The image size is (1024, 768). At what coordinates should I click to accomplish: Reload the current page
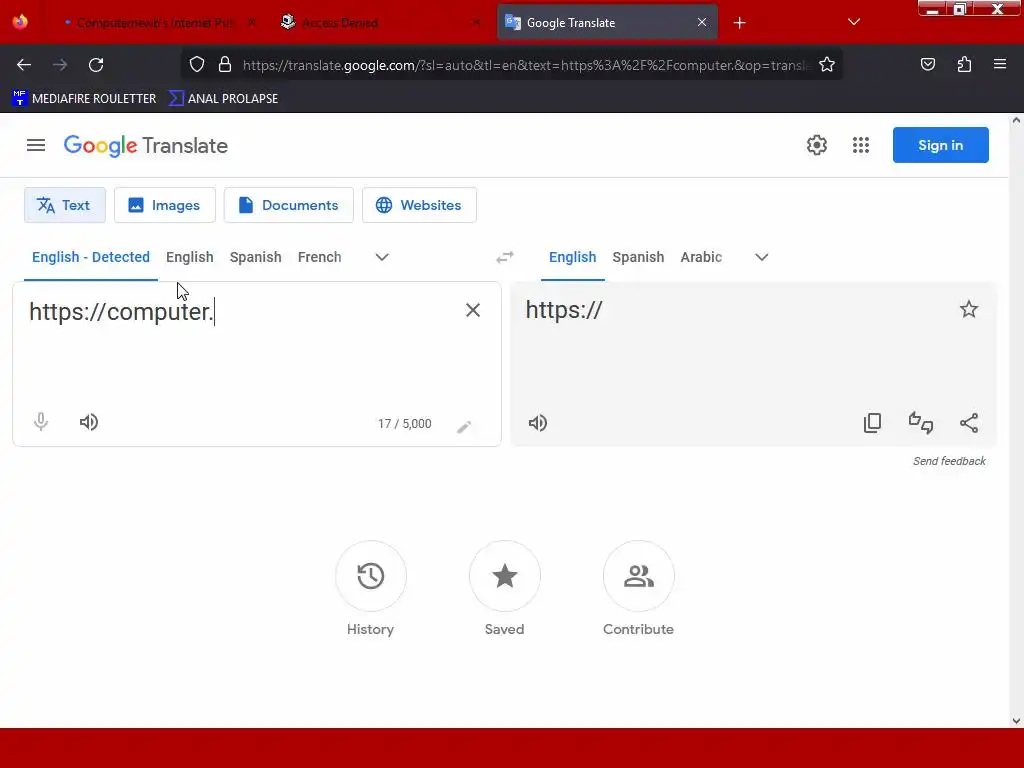(x=96, y=65)
